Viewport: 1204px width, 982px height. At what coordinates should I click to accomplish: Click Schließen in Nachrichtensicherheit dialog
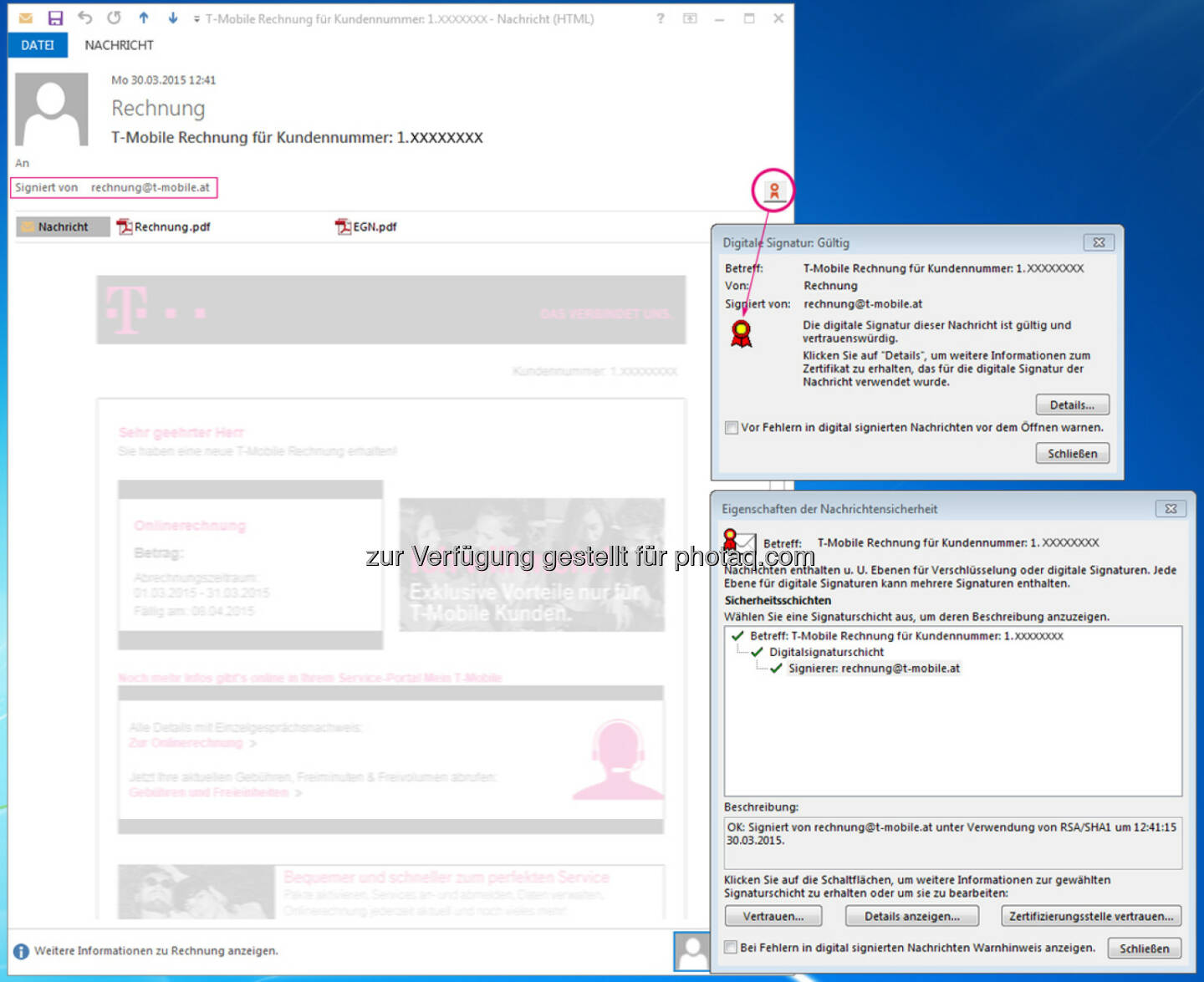pos(1144,948)
